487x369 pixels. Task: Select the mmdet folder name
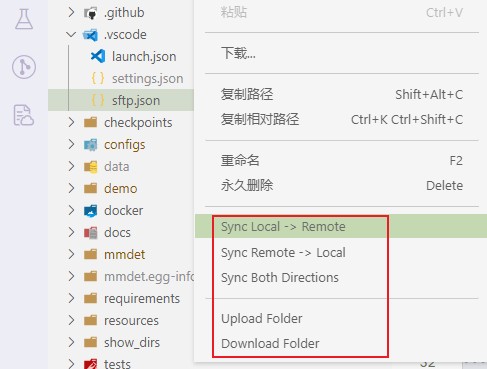(124, 255)
